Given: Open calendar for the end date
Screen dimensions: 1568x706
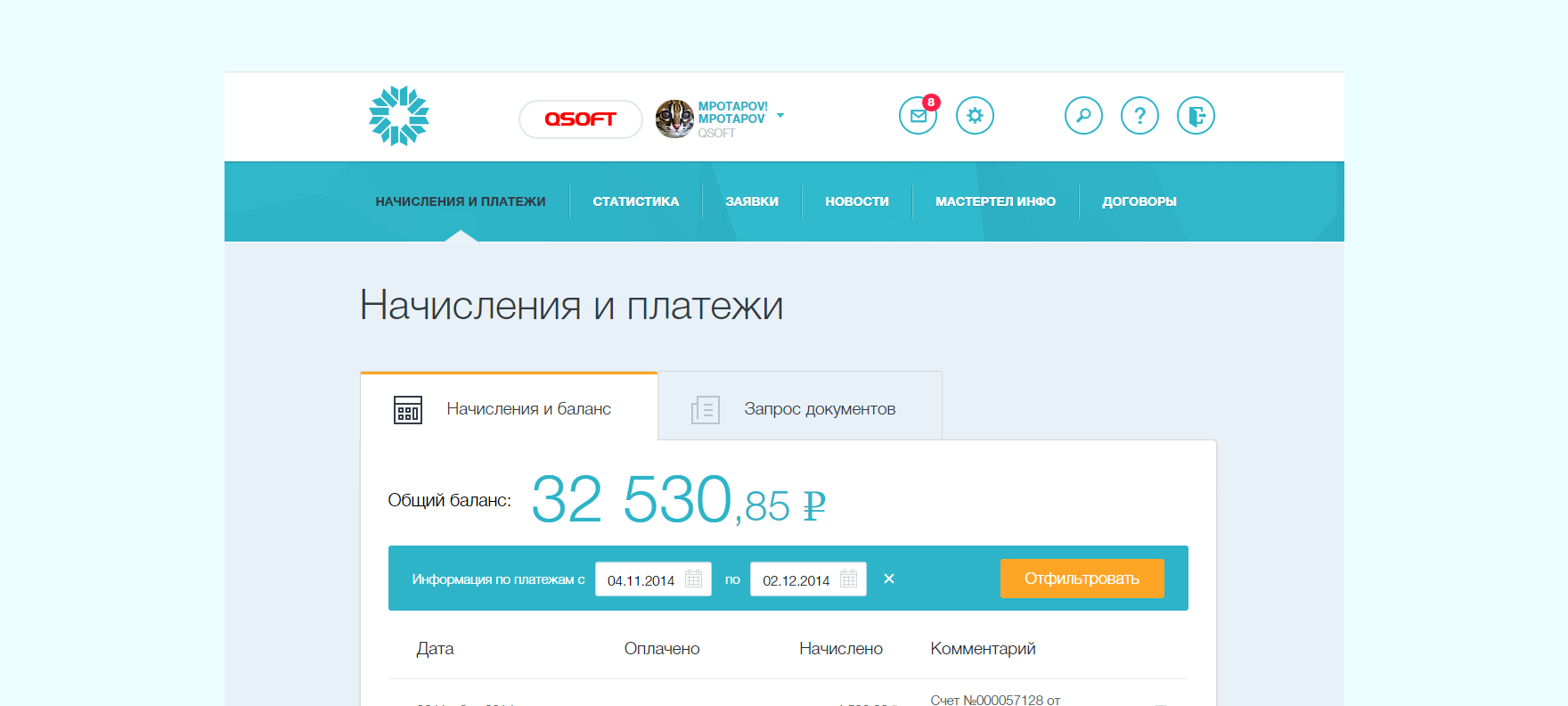Looking at the screenshot, I should click(849, 579).
